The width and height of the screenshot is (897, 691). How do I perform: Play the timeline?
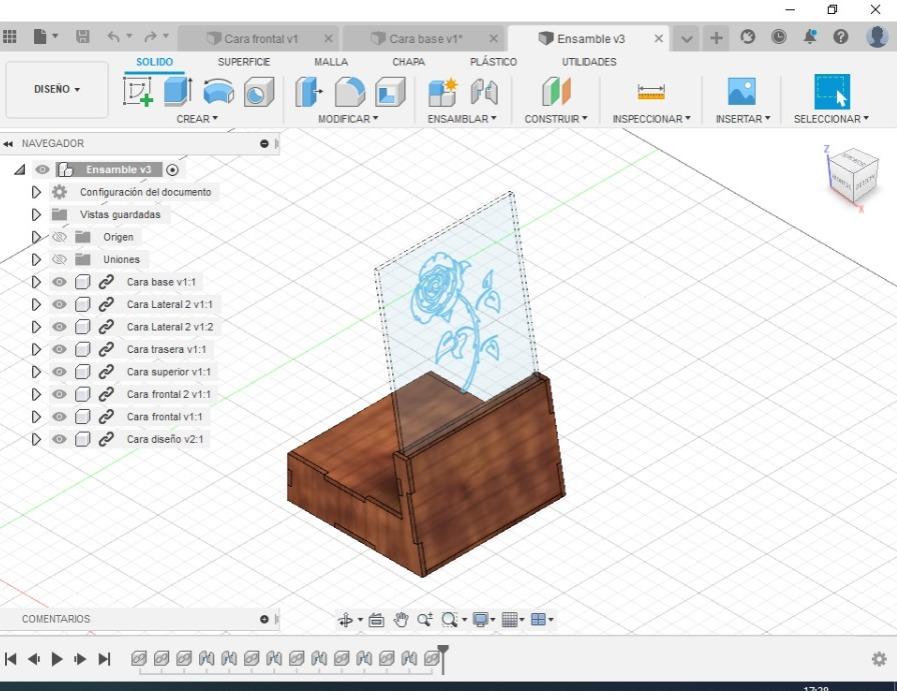(x=57, y=659)
